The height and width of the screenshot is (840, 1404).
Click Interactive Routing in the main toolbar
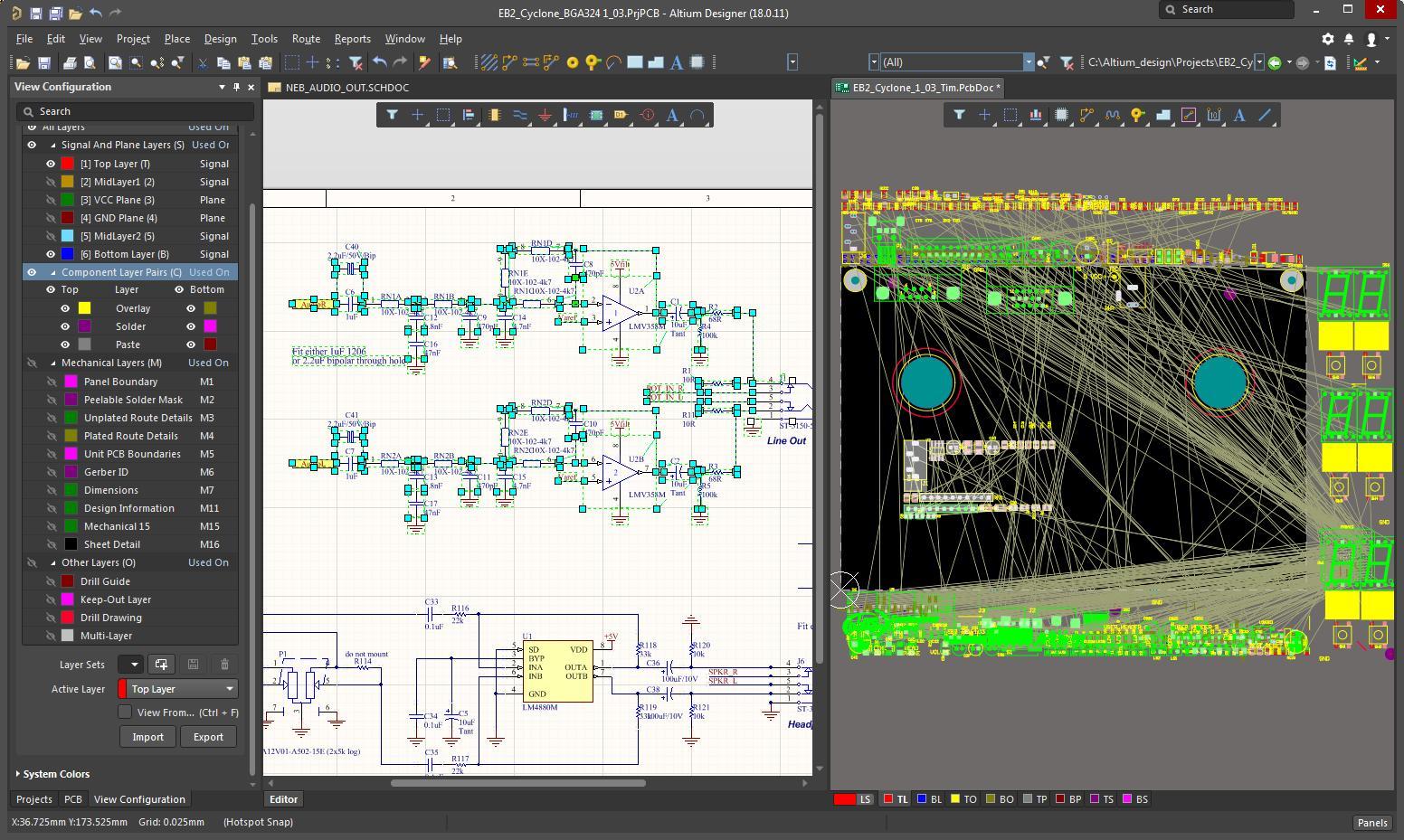509,62
